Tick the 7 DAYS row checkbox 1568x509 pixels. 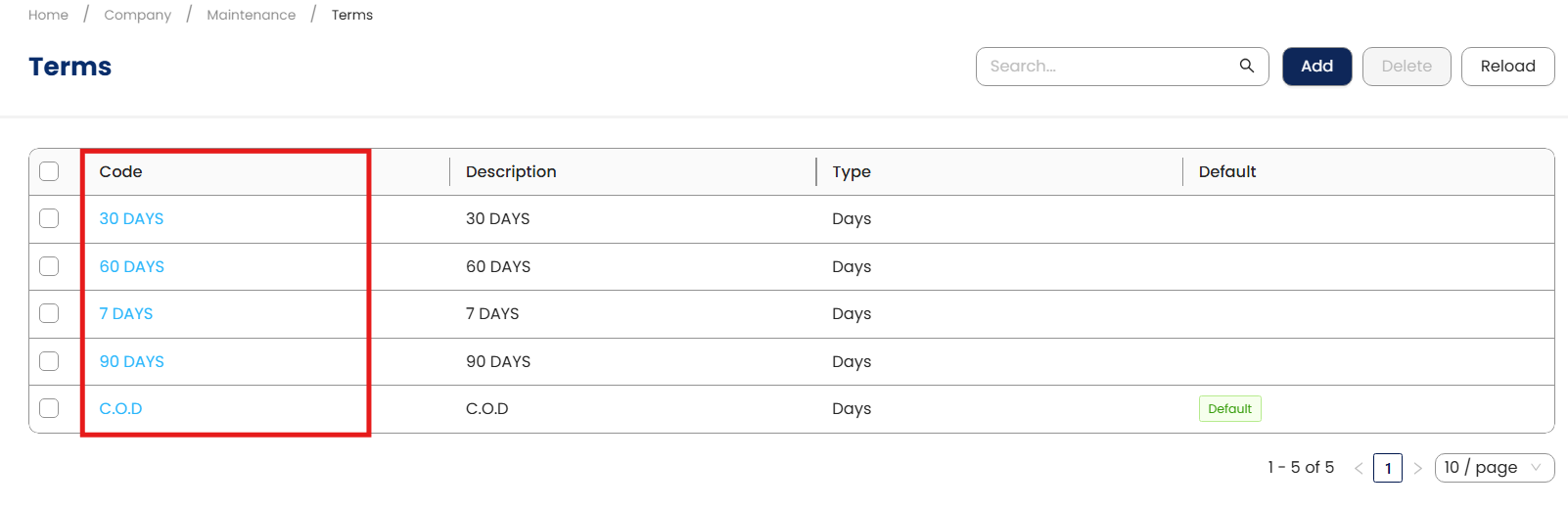tap(49, 313)
